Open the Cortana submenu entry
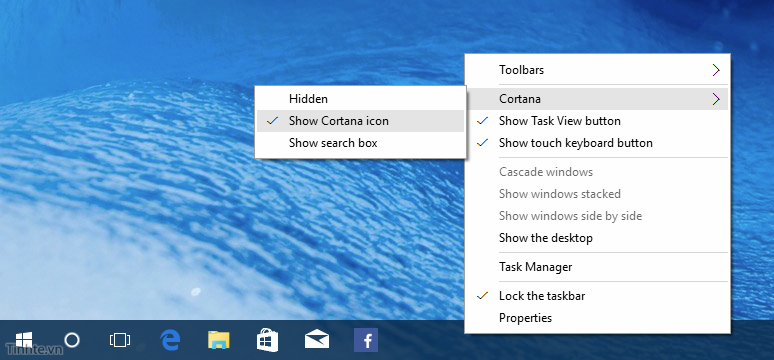 [597, 99]
